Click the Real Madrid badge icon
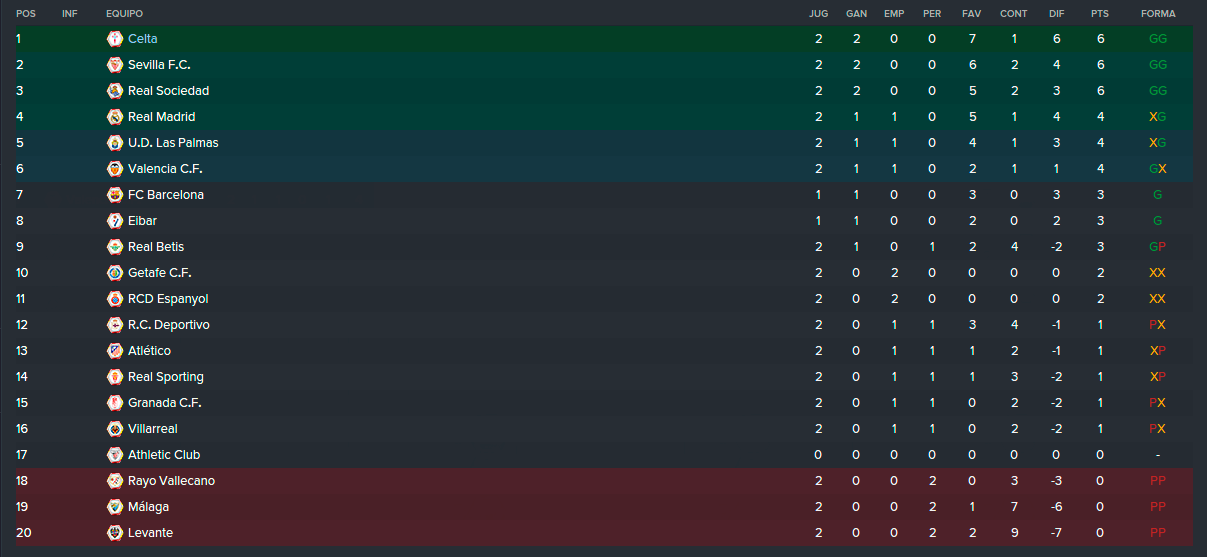Viewport: 1207px width, 557px height. tap(115, 117)
